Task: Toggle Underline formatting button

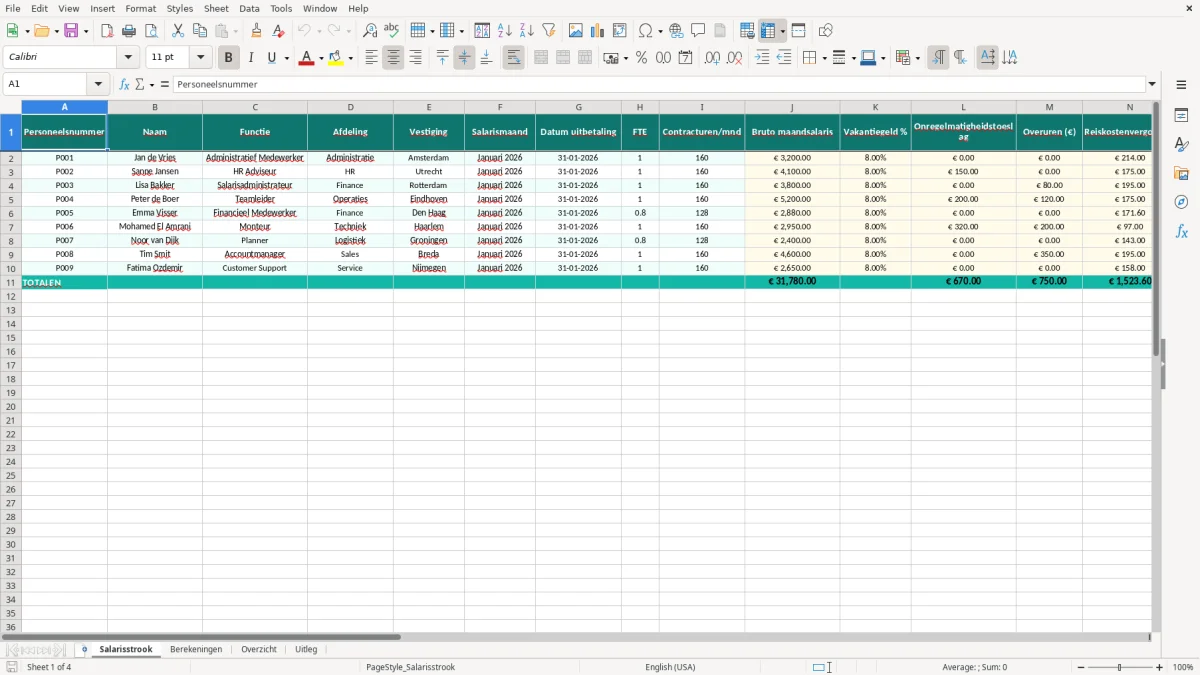Action: [272, 58]
